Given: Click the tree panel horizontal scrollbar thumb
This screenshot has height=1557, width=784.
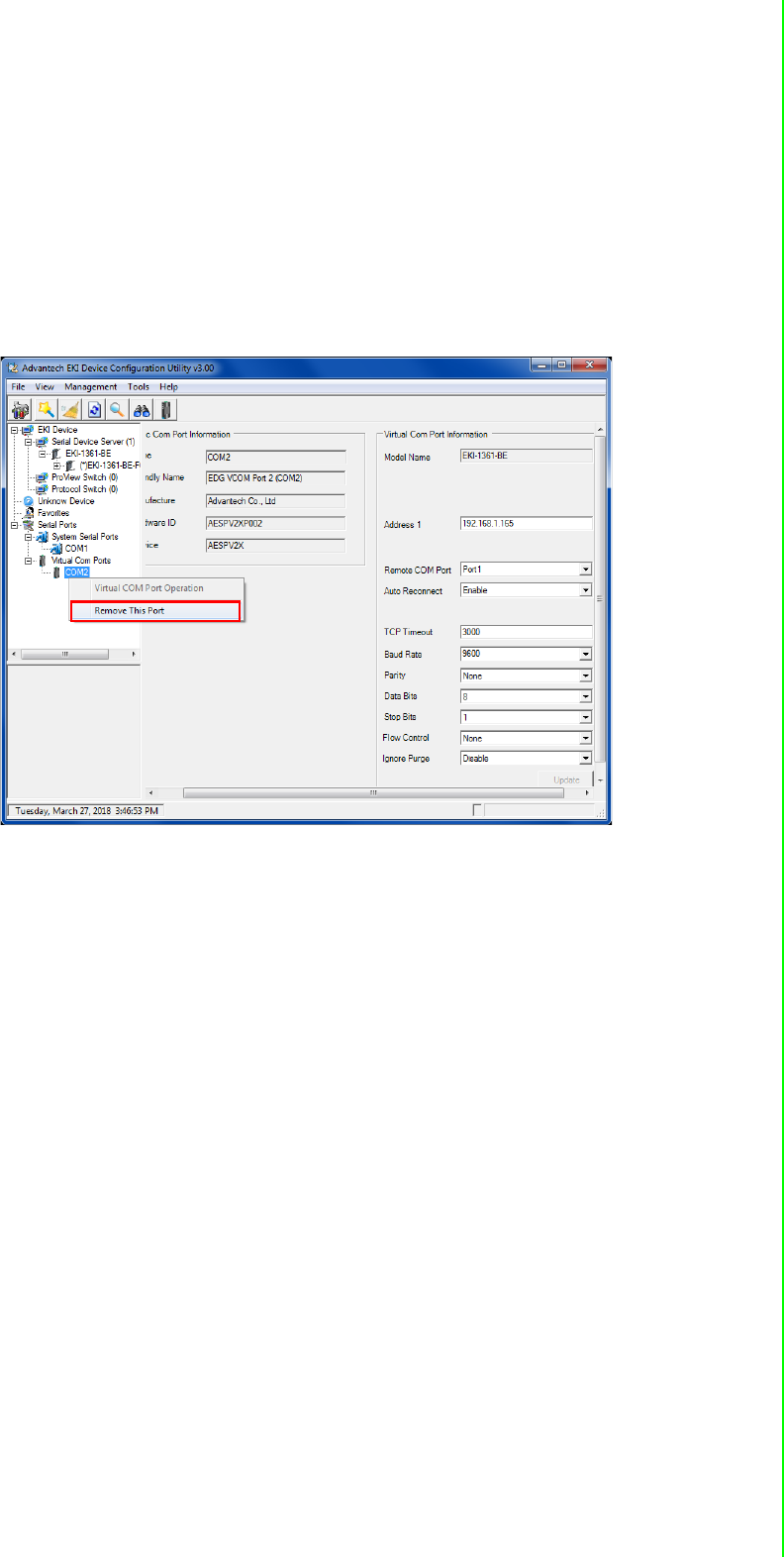Looking at the screenshot, I should (65, 655).
